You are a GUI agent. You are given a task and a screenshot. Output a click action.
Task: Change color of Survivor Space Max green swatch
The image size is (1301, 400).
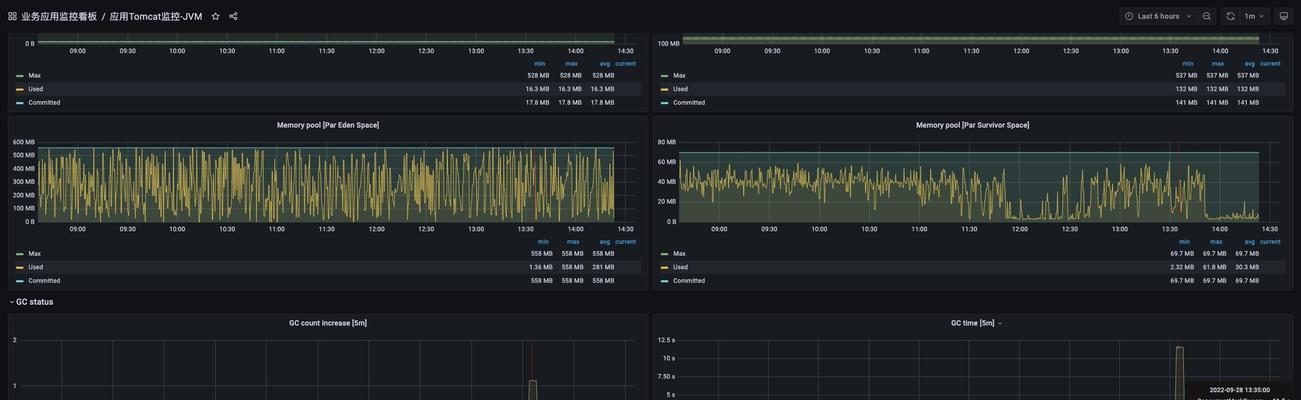click(665, 254)
